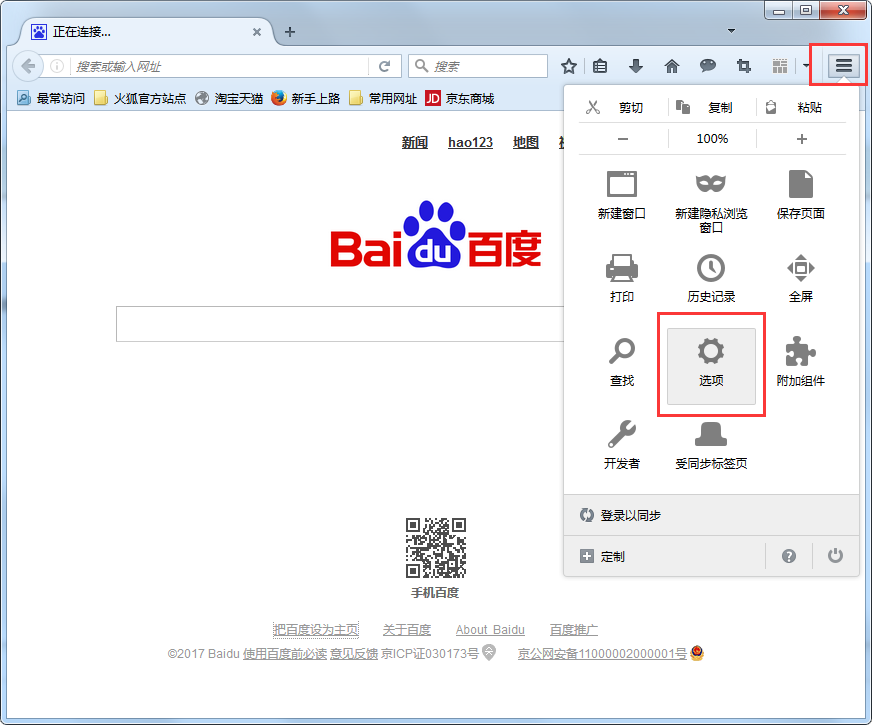872x725 pixels.
Task: Expand the dropdown next to grid icon
Action: 806,67
